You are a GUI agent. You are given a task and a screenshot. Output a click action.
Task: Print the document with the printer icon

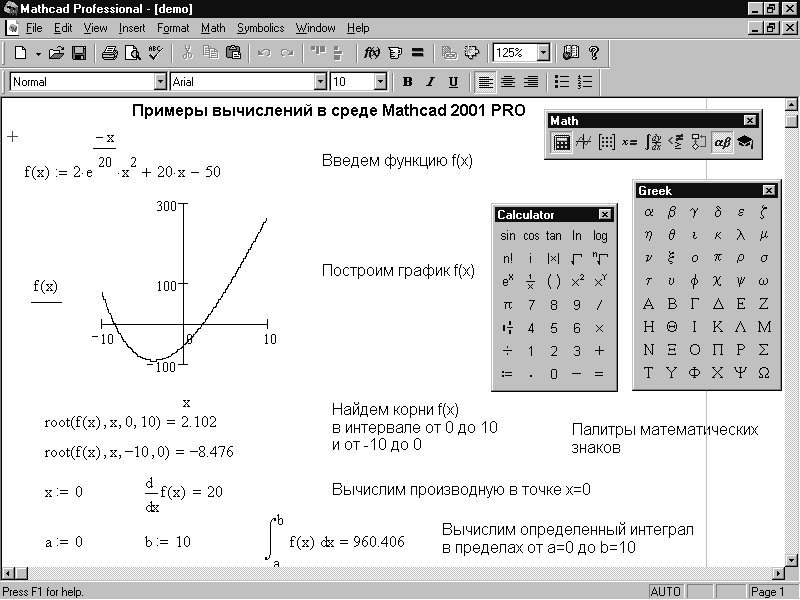(110, 53)
